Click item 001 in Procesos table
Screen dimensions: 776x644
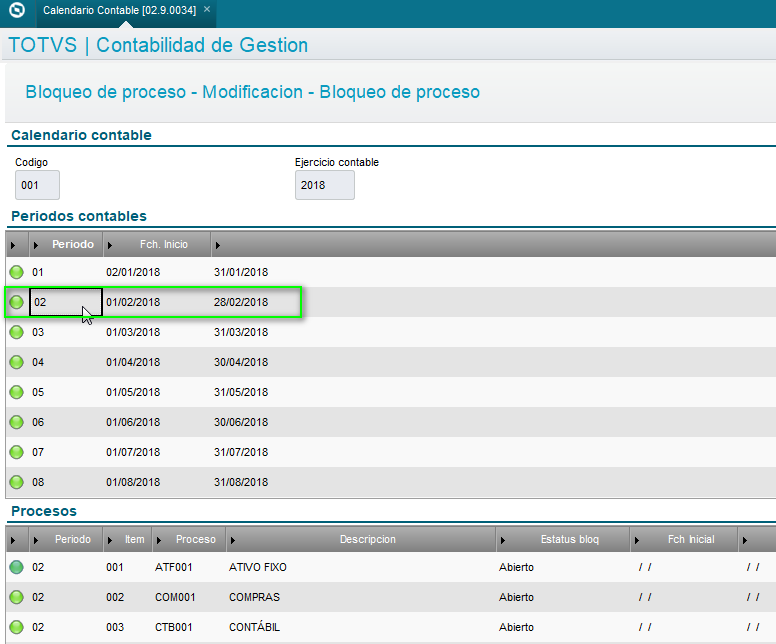pyautogui.click(x=114, y=567)
